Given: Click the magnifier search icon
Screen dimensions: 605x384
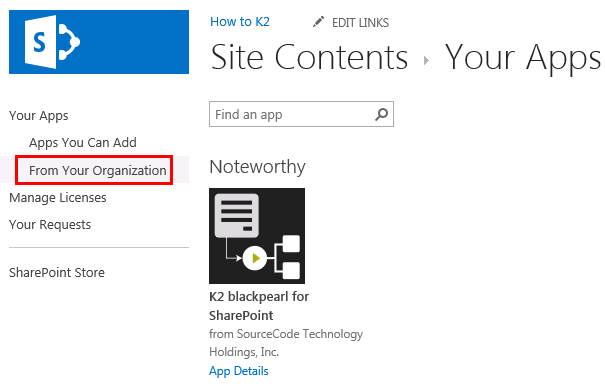Looking at the screenshot, I should point(381,114).
